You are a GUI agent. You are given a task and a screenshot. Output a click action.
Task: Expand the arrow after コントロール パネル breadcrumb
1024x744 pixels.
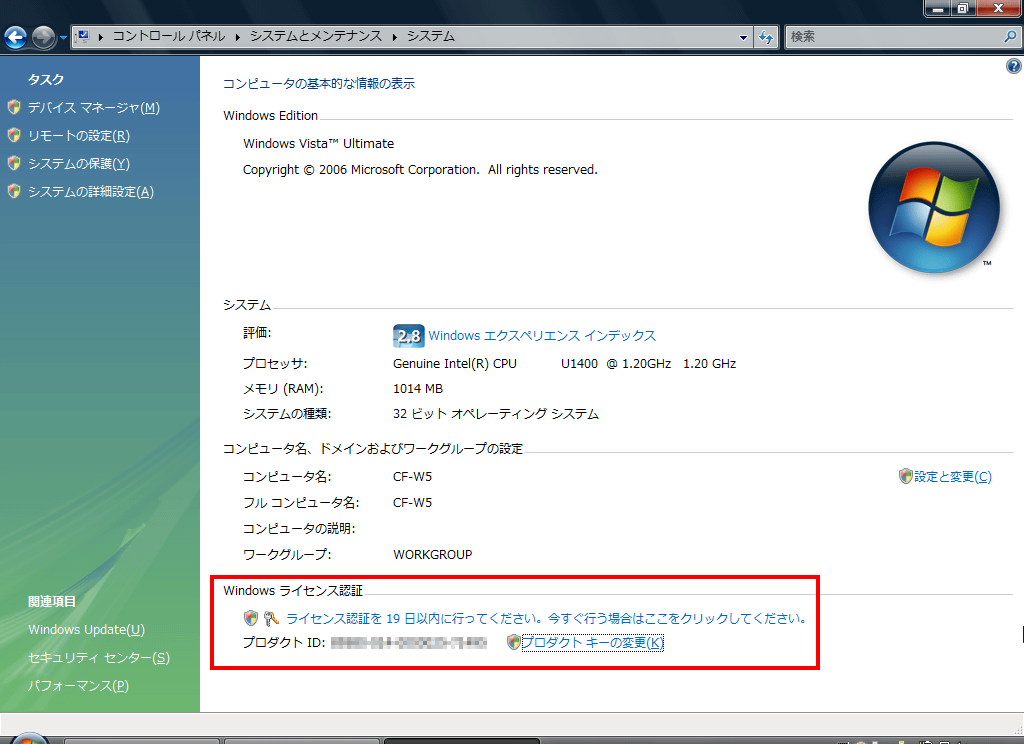[x=237, y=37]
